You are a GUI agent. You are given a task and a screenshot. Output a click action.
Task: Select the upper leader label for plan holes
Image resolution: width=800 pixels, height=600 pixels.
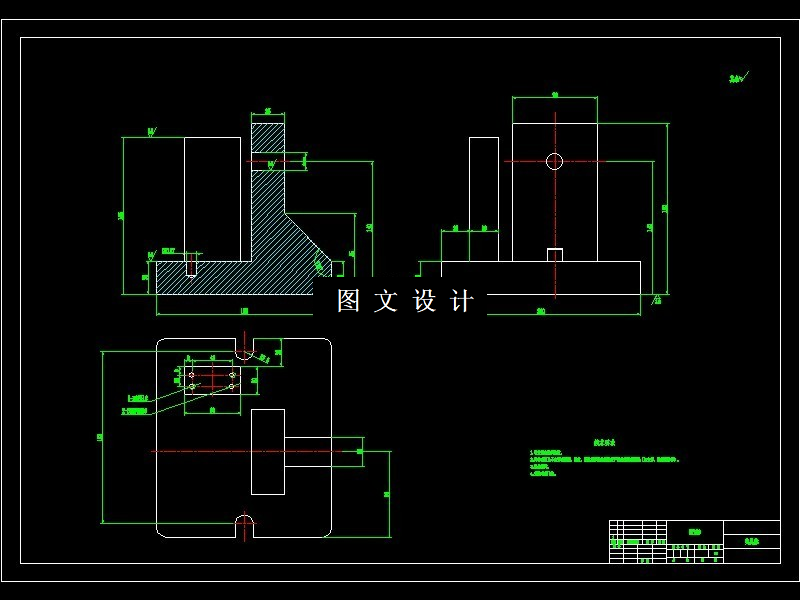tap(138, 398)
